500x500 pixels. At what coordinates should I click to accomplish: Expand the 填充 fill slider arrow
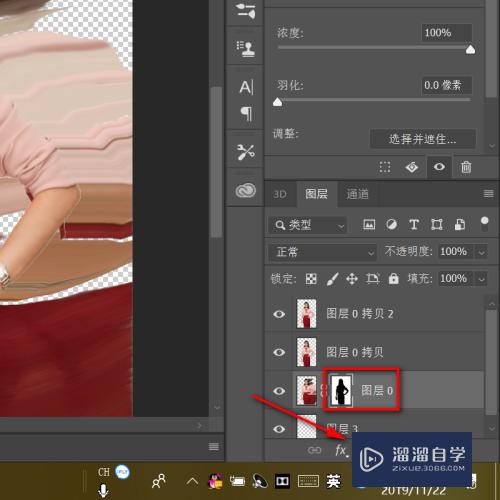point(481,279)
